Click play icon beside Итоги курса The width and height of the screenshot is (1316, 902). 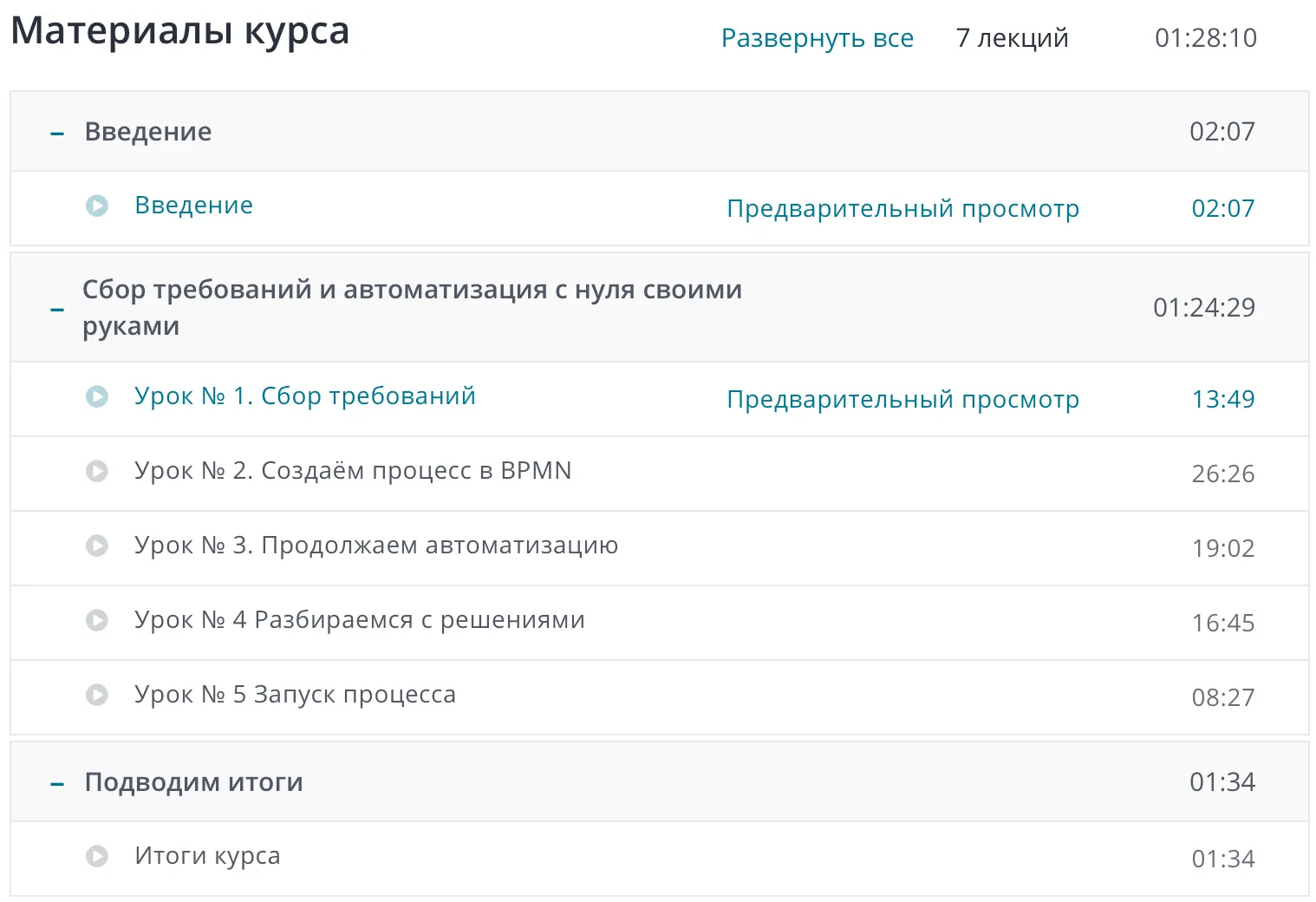[97, 857]
